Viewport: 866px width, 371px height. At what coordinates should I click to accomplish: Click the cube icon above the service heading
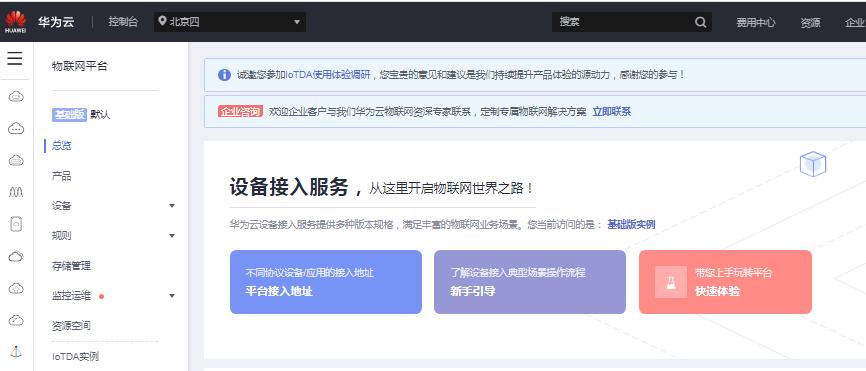(x=812, y=164)
